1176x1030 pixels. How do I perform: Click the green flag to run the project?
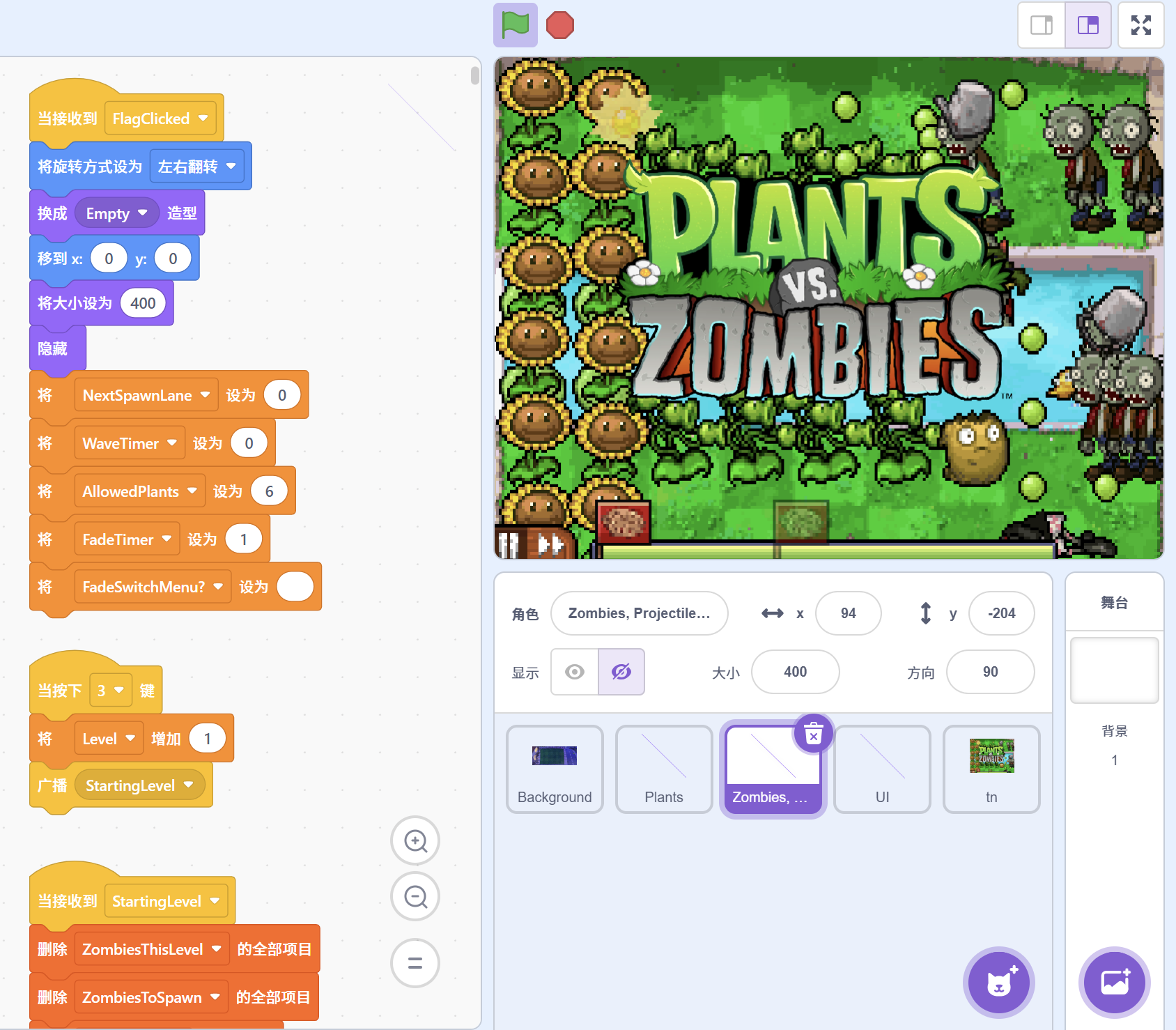click(x=516, y=25)
